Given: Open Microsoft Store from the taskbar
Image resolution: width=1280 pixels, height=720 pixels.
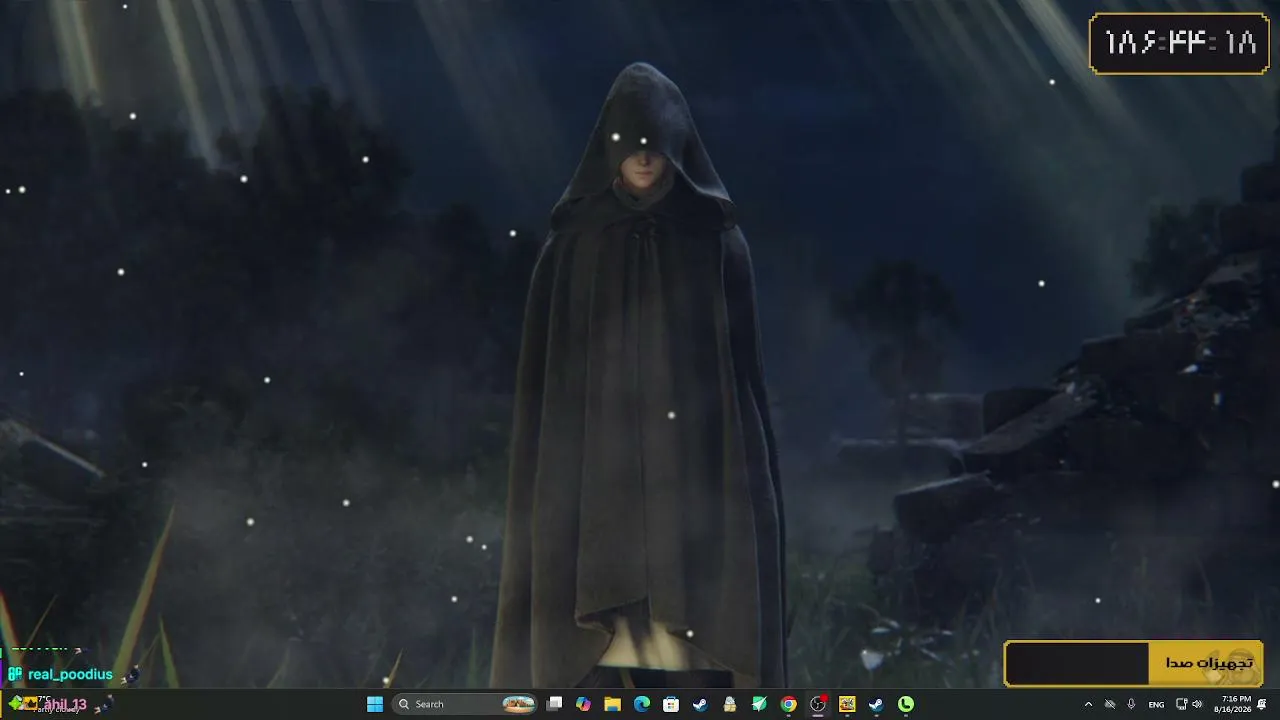Looking at the screenshot, I should (671, 704).
